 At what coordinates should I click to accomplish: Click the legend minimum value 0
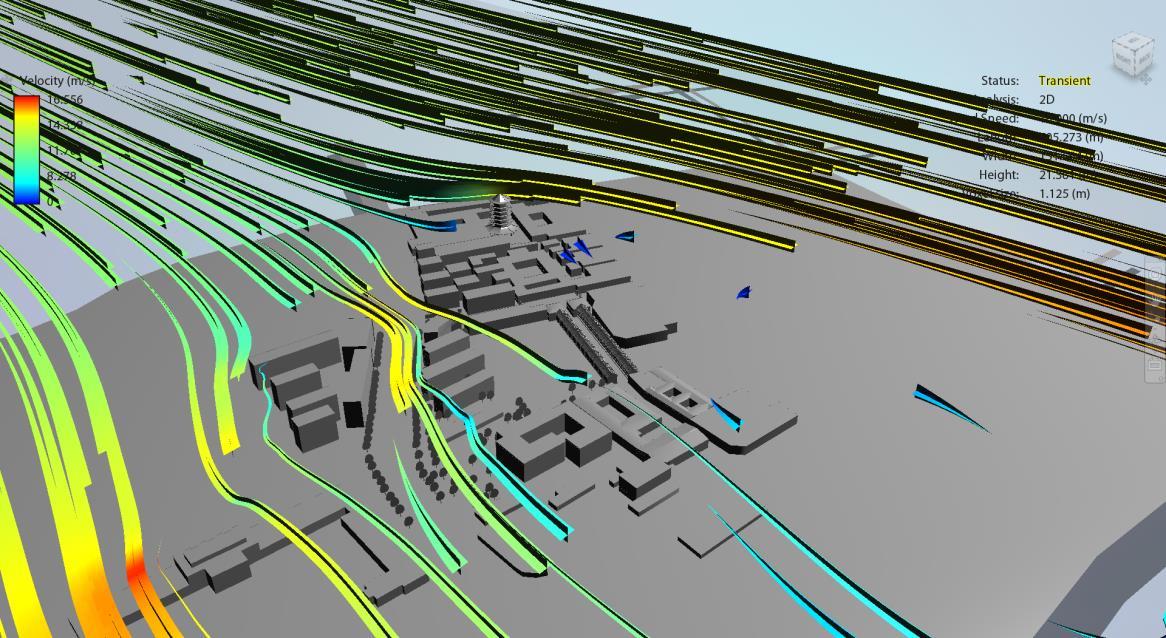point(50,201)
